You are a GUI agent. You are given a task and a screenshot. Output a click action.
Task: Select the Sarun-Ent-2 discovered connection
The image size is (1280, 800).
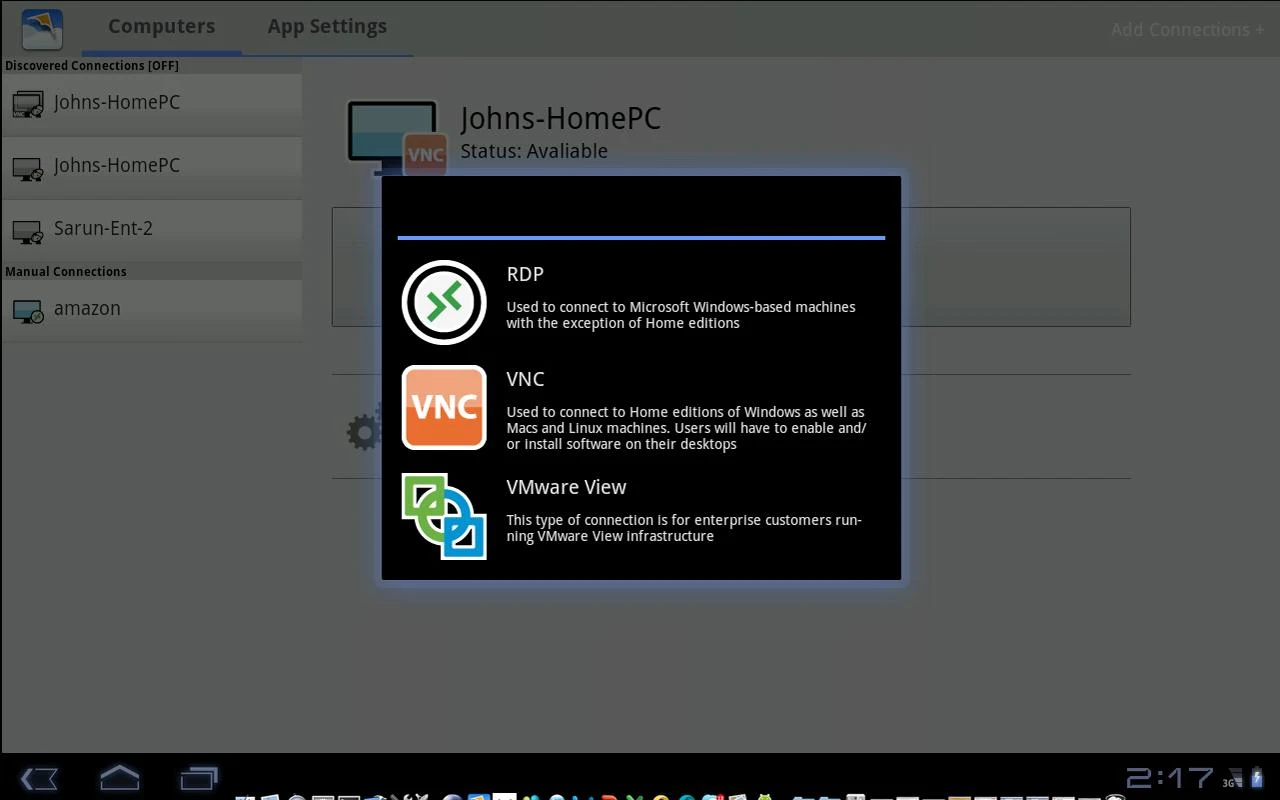[151, 229]
